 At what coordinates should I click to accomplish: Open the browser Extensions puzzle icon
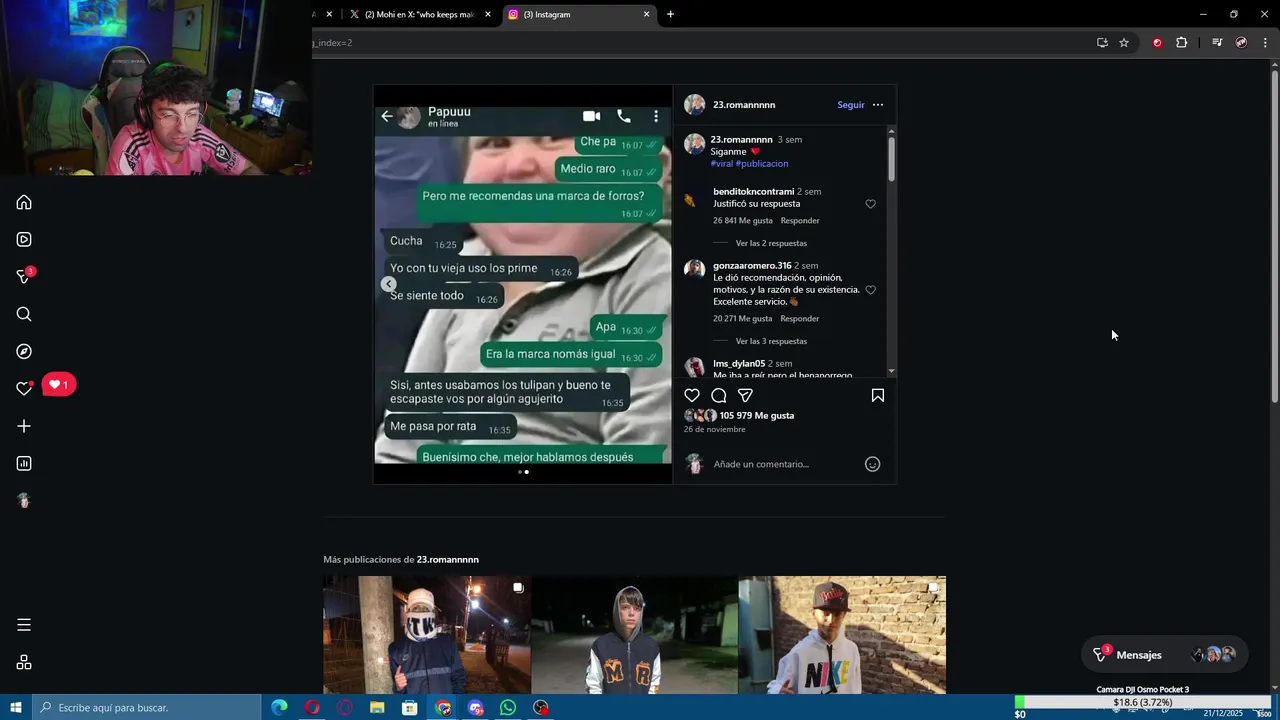click(x=1181, y=43)
